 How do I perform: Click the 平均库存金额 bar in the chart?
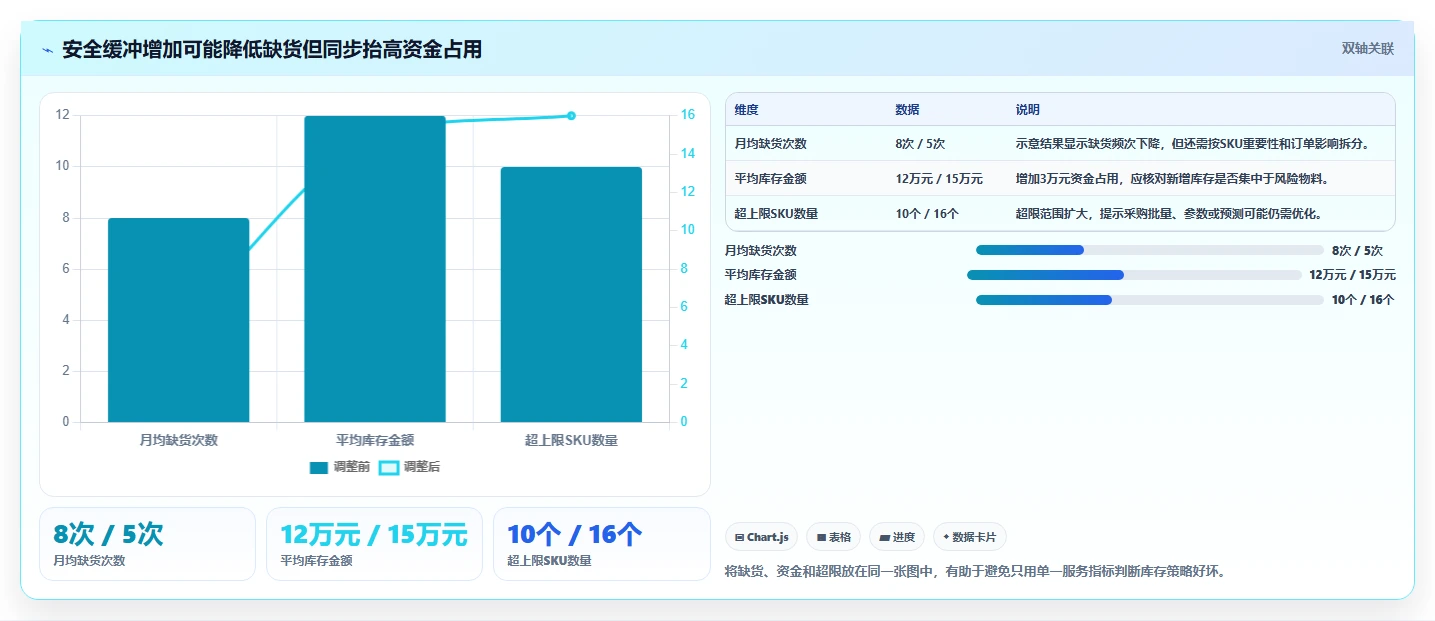(375, 269)
